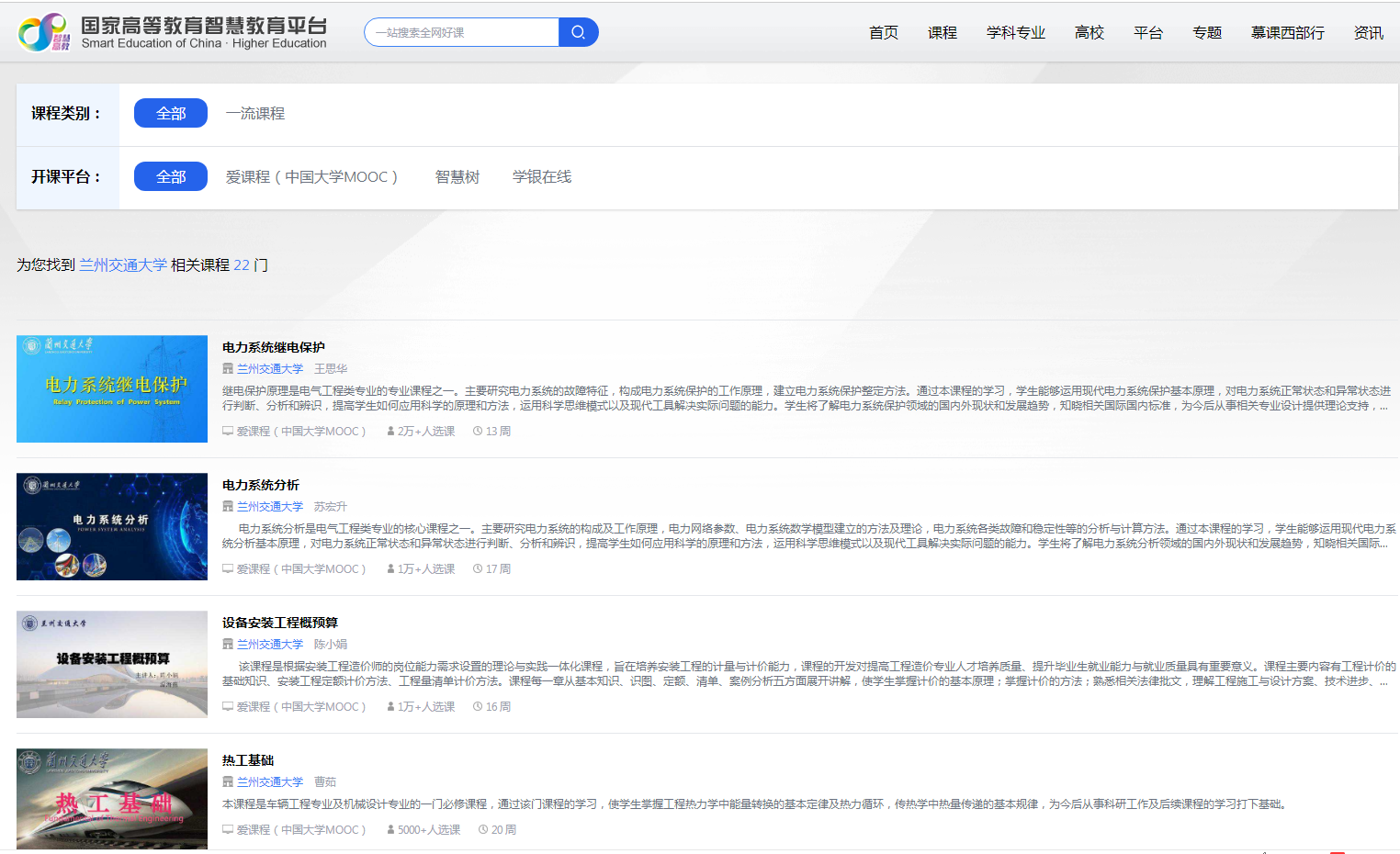Click the 一站搜索全网好课 search field
This screenshot has width=1400, height=854.
tap(461, 32)
